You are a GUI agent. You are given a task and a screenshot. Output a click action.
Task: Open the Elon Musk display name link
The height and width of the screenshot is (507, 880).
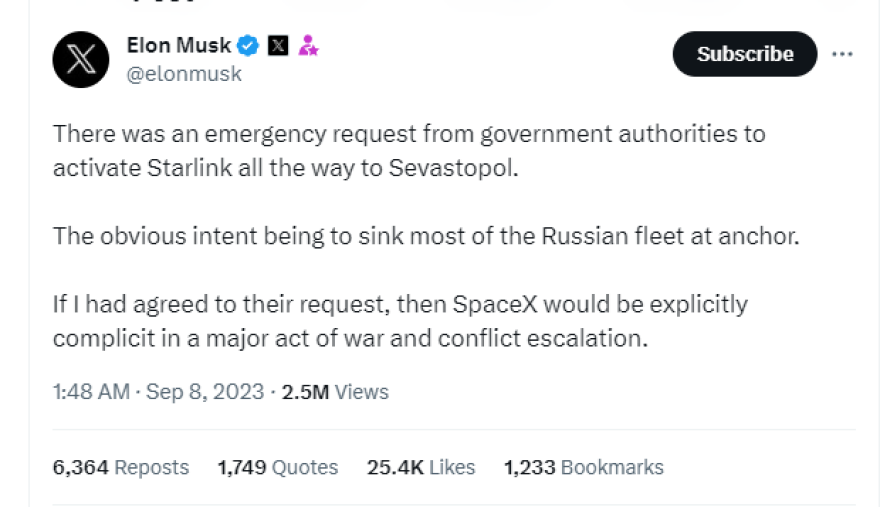pyautogui.click(x=179, y=46)
